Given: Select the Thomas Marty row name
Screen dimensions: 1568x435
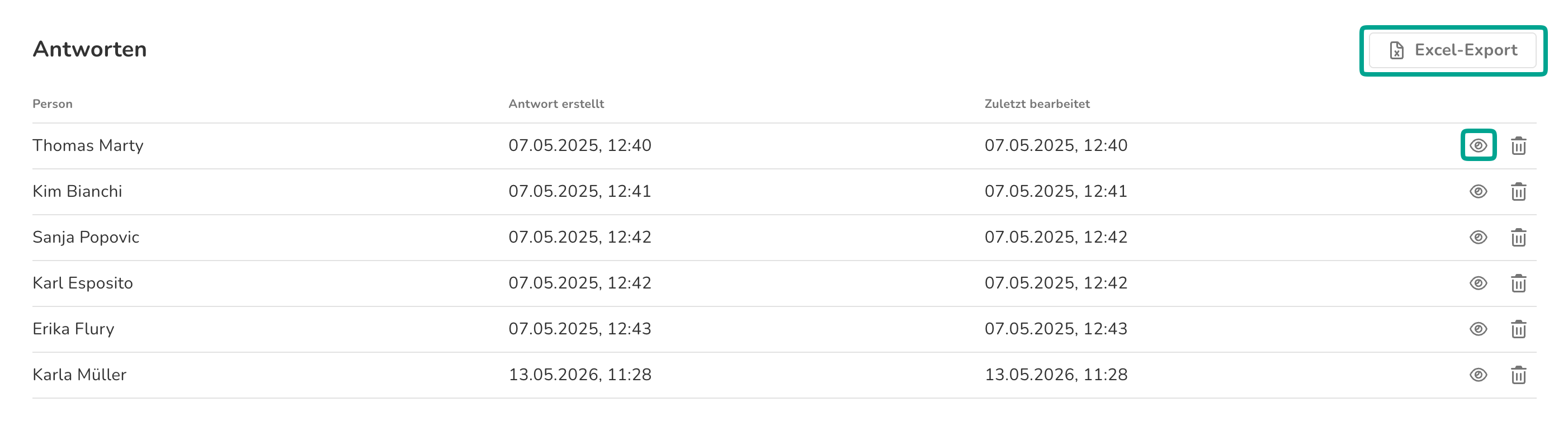Looking at the screenshot, I should click(88, 145).
